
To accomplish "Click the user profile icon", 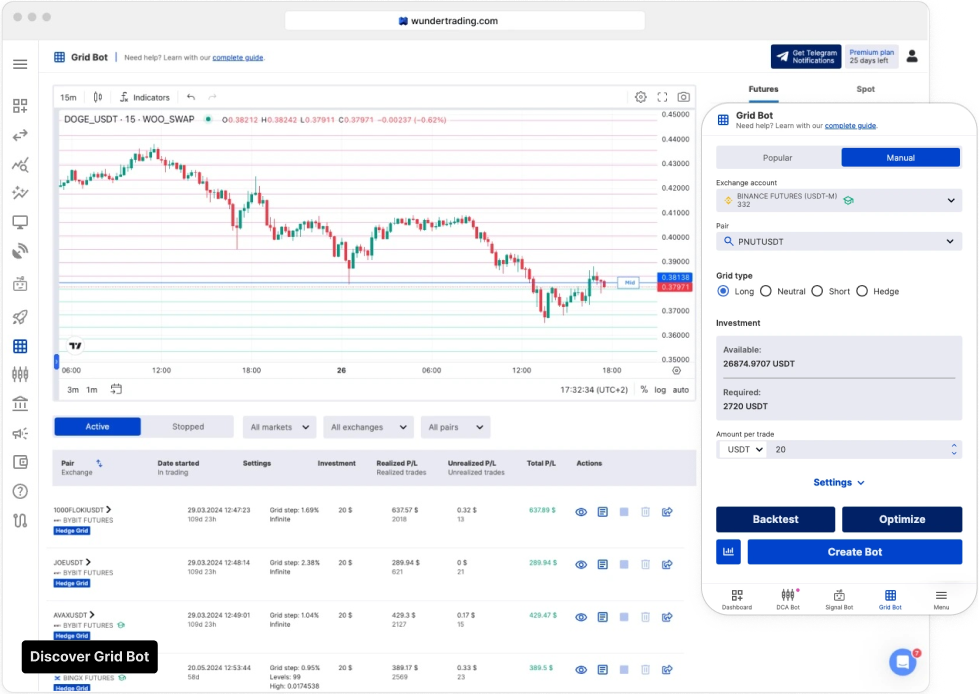I will coord(912,57).
